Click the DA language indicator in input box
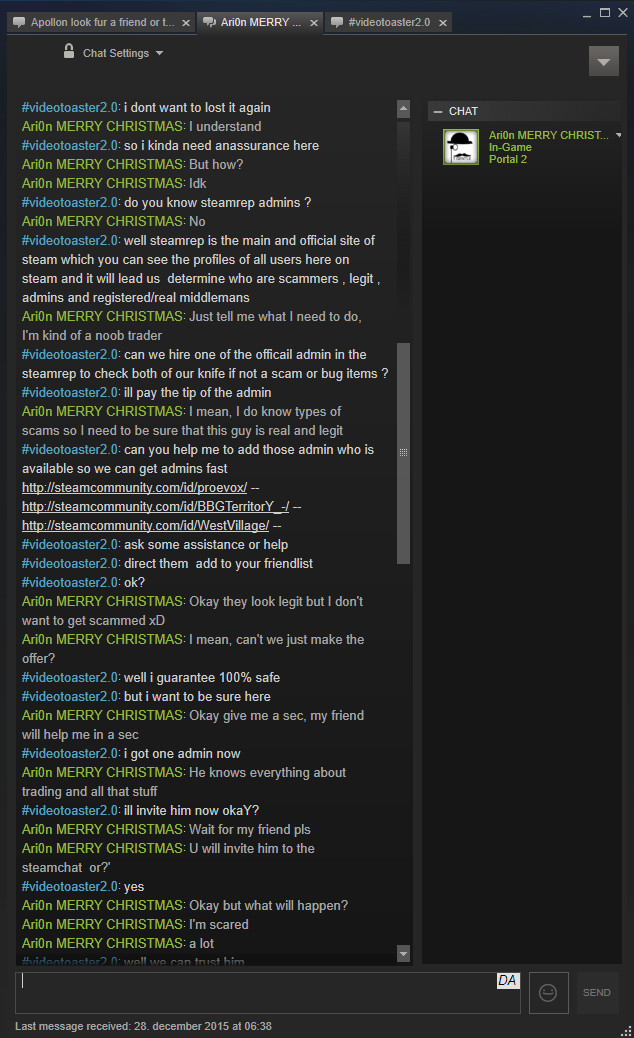The image size is (634, 1038). 508,980
